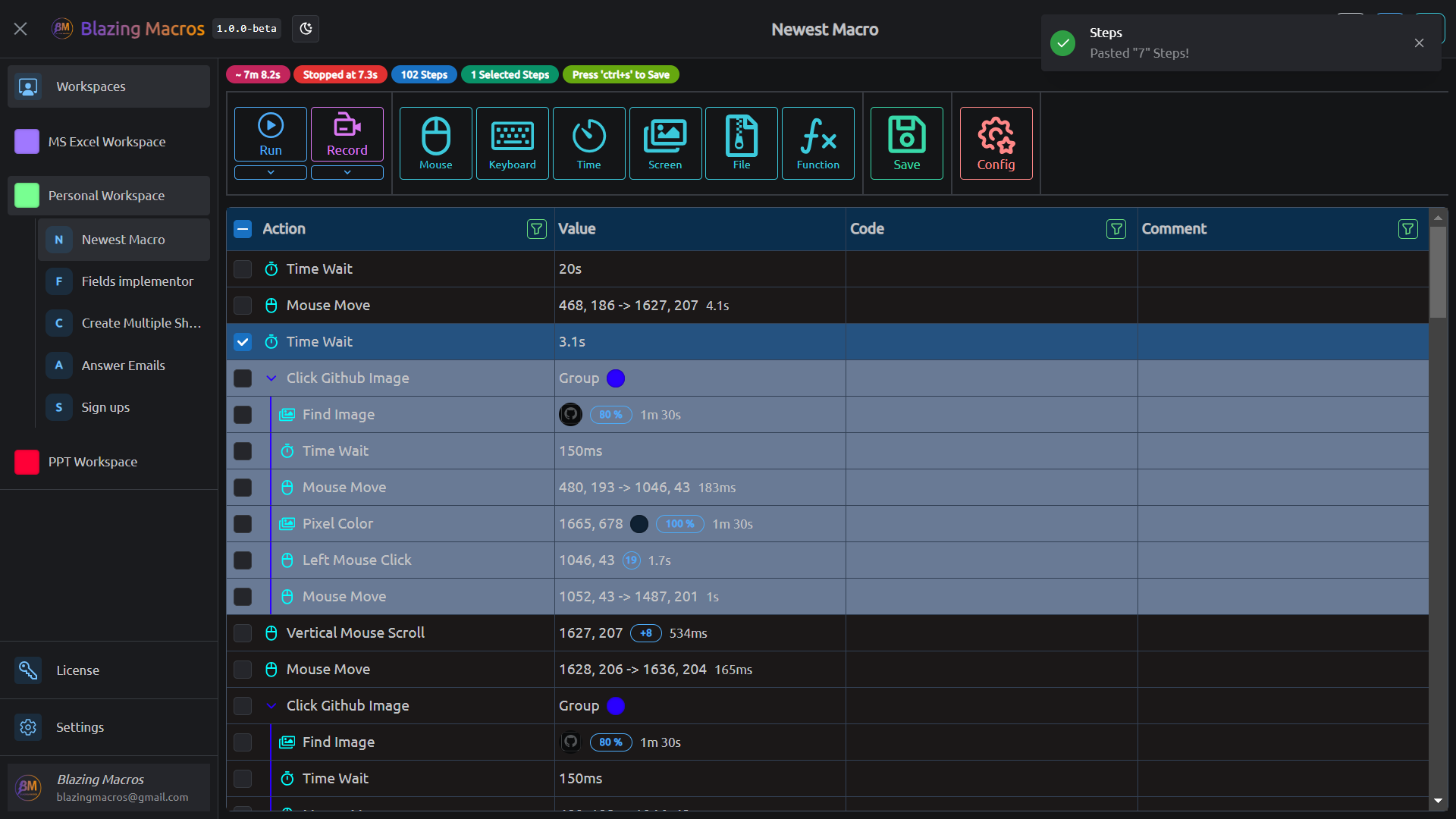The height and width of the screenshot is (819, 1456).
Task: Click the 1 Selected Steps badge
Action: click(x=510, y=74)
